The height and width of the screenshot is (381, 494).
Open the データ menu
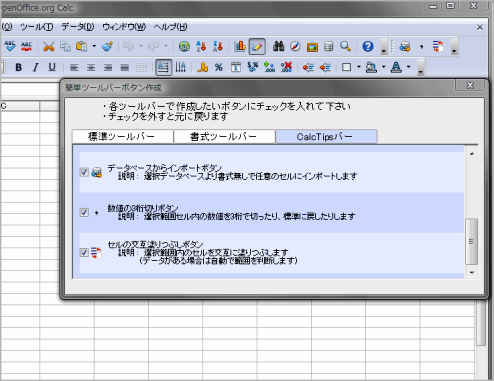coord(78,27)
